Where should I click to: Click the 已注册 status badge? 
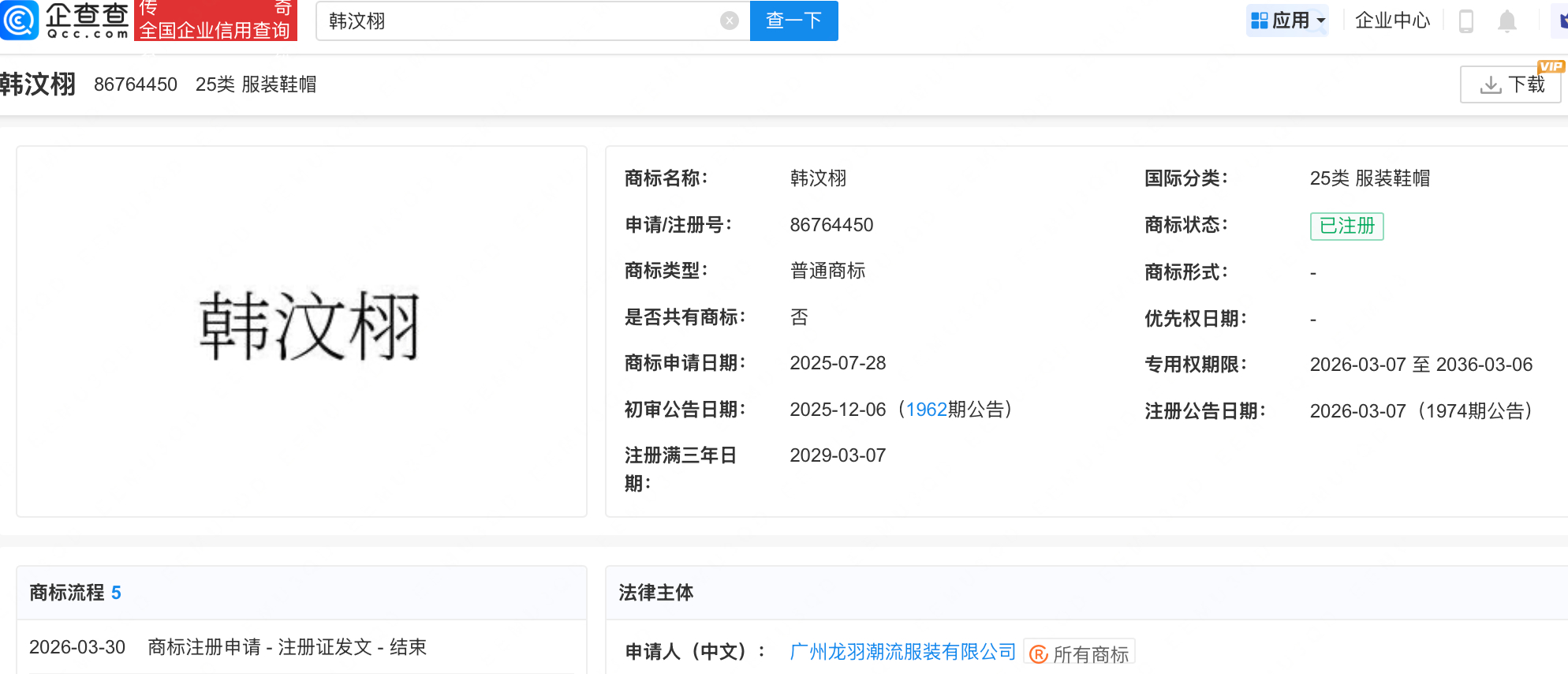click(1346, 226)
